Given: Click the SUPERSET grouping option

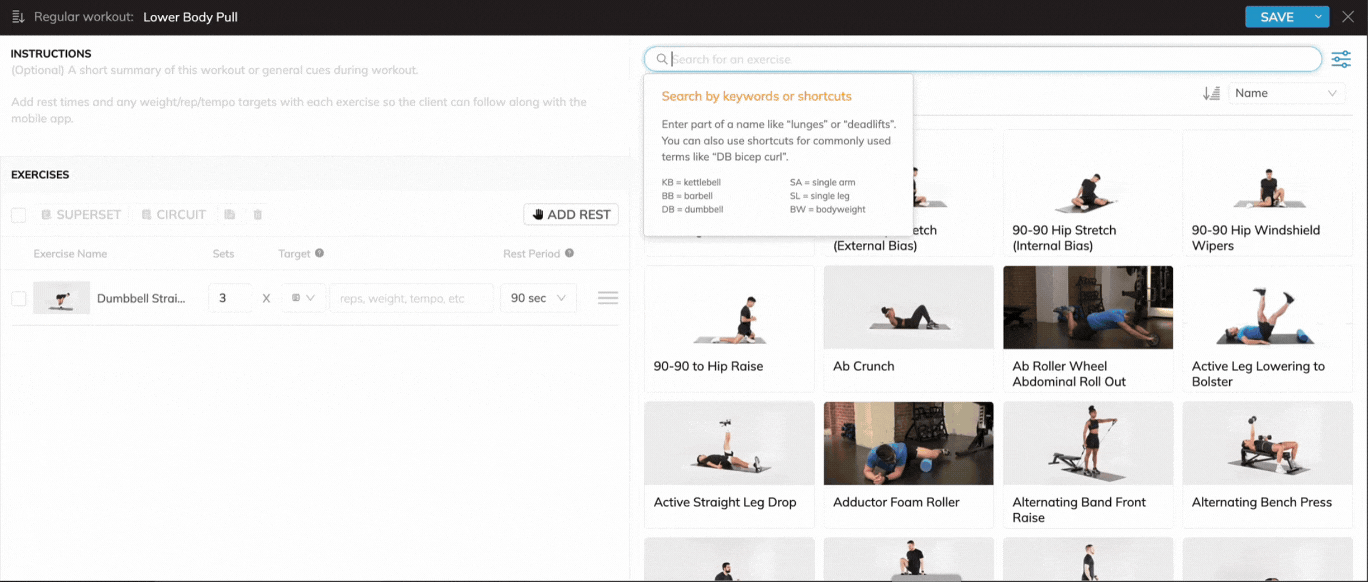Looking at the screenshot, I should tap(80, 215).
